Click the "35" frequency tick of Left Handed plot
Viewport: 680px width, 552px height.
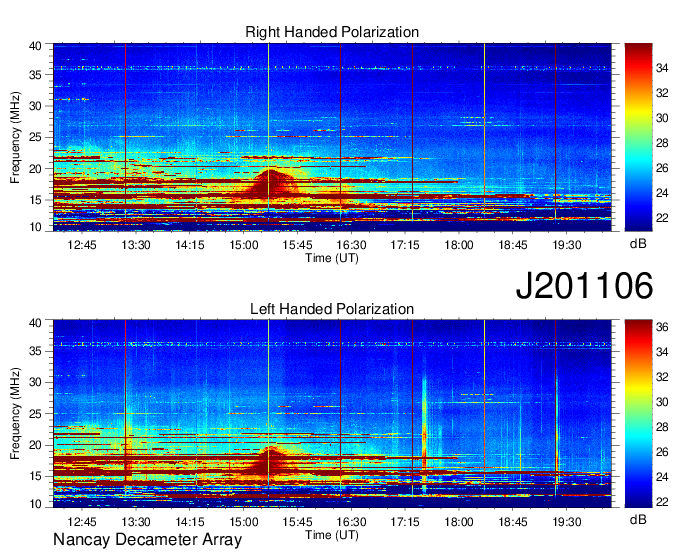pyautogui.click(x=36, y=351)
